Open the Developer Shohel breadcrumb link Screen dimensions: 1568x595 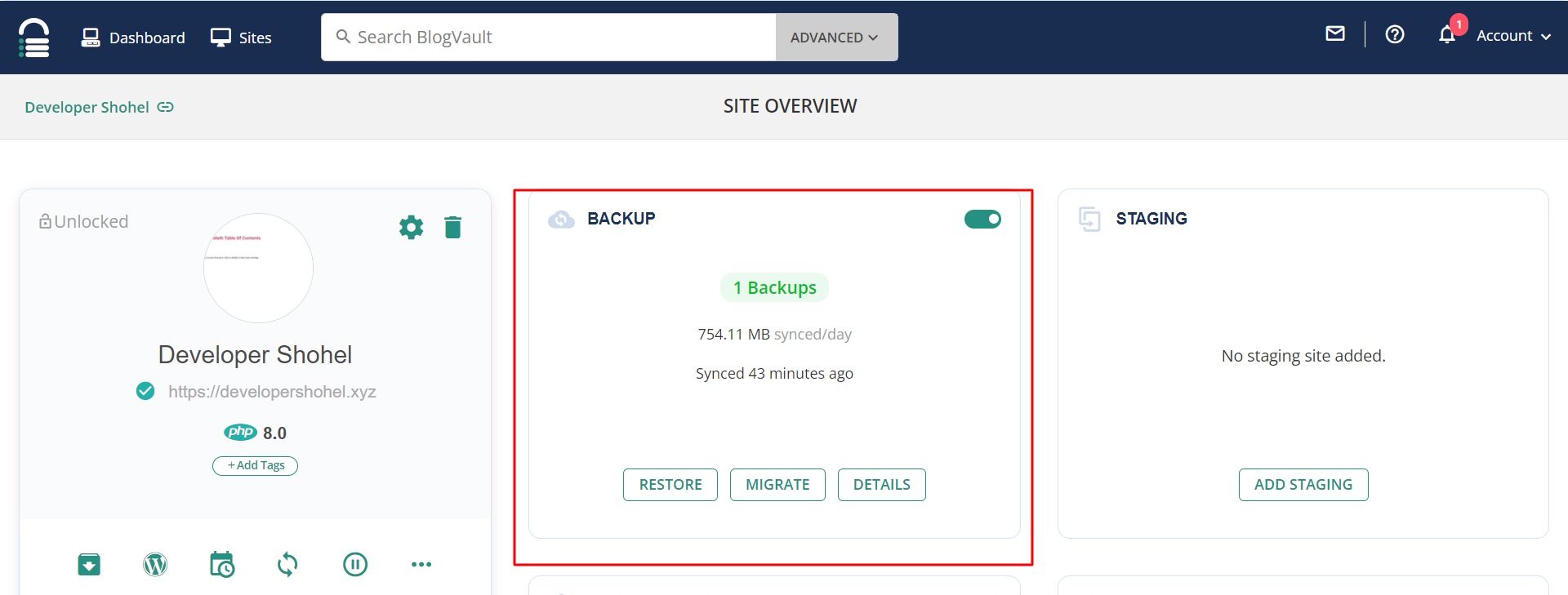coord(87,107)
